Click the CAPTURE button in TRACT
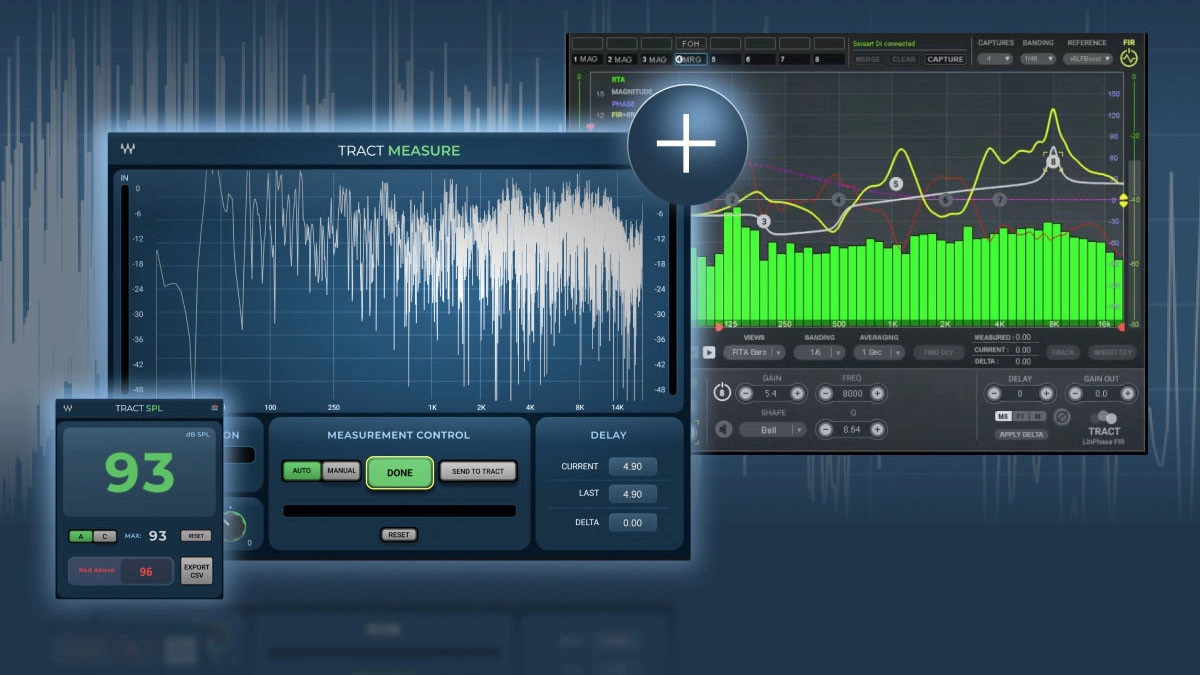Viewport: 1200px width, 675px height. tap(945, 59)
